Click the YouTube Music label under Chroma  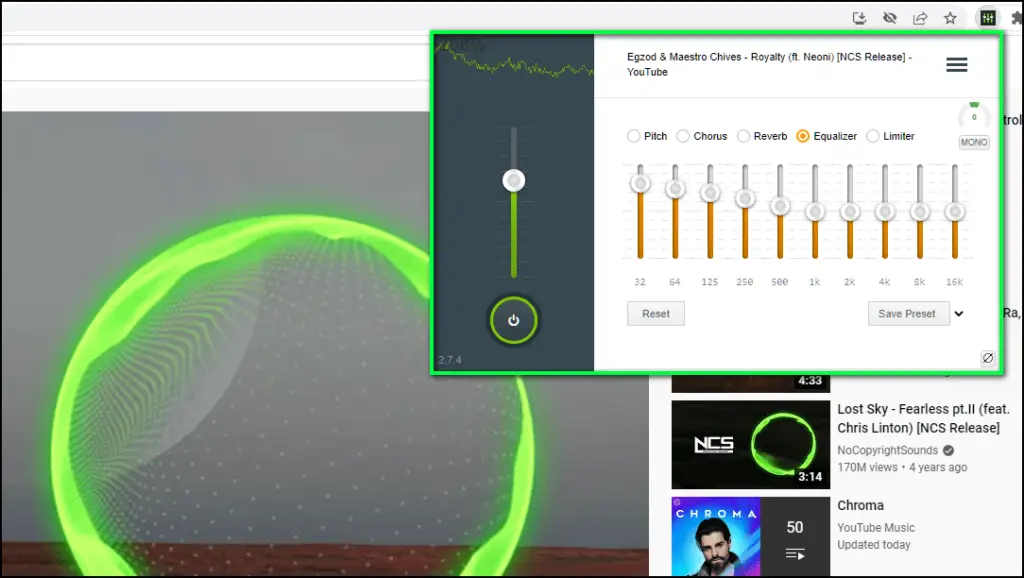(x=876, y=527)
